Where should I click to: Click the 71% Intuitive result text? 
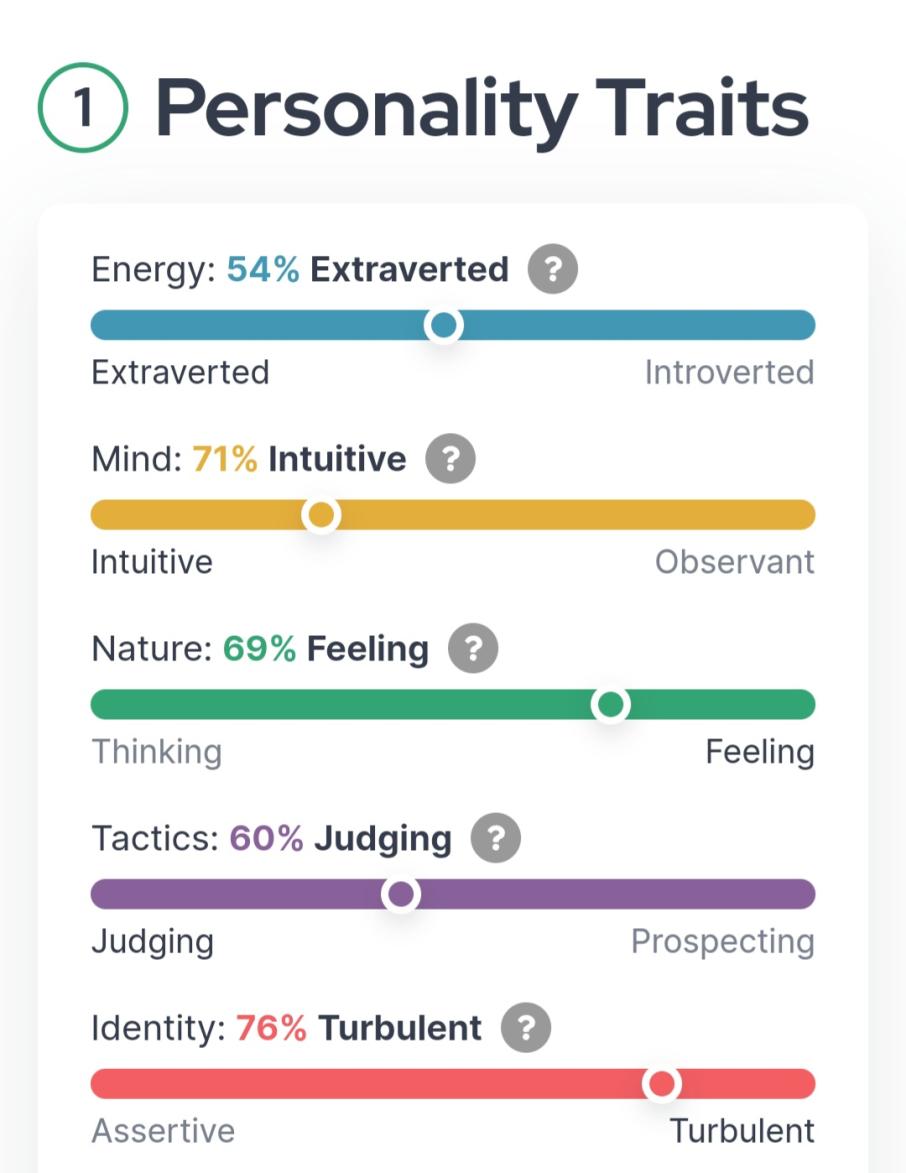point(299,459)
